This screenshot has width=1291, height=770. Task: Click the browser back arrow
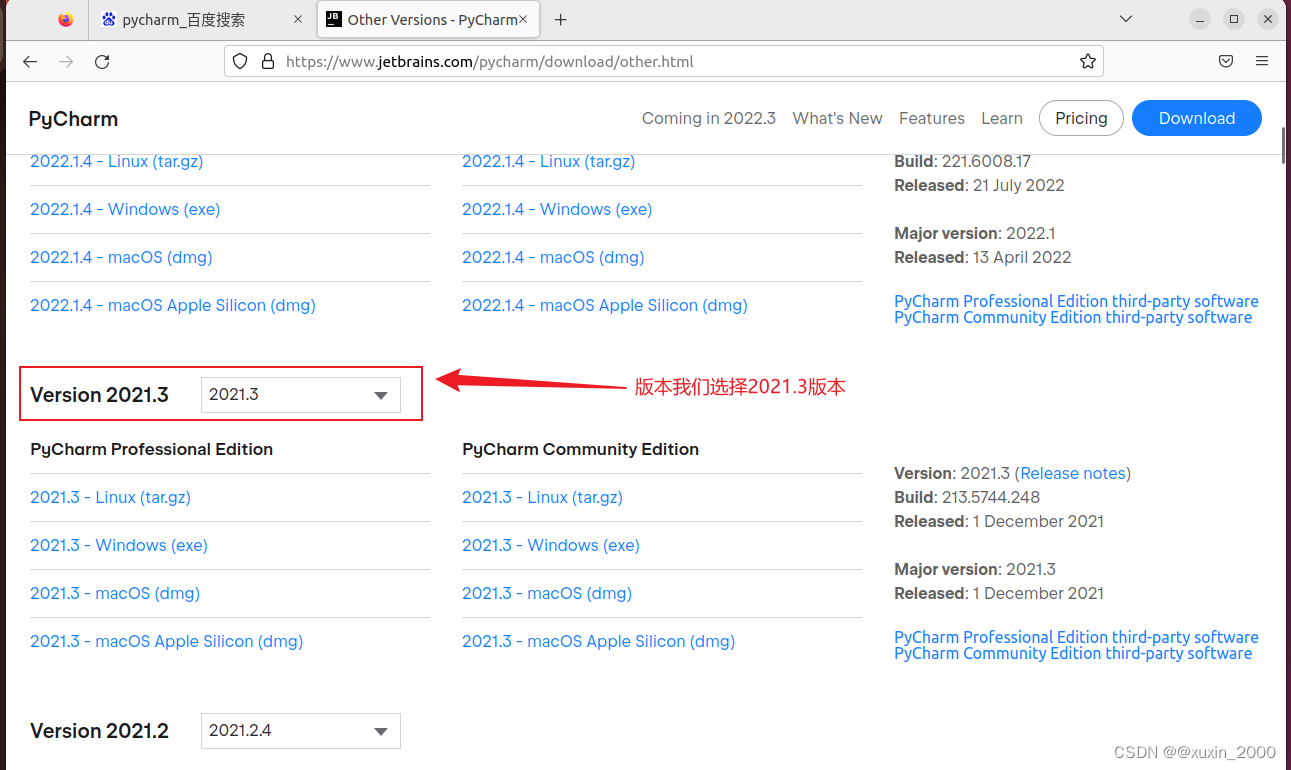pyautogui.click(x=30, y=62)
